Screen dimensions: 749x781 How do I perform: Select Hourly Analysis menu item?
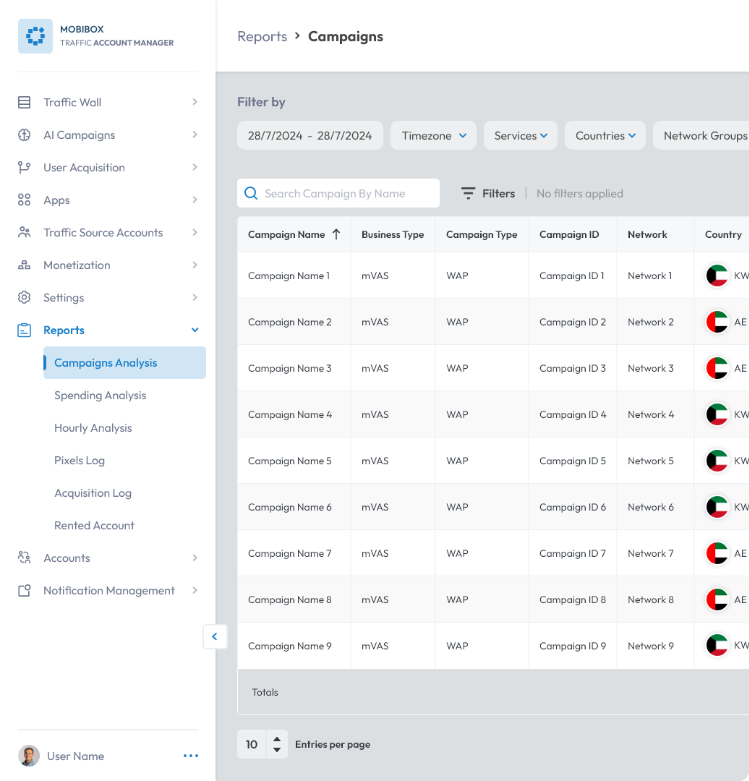click(x=93, y=428)
